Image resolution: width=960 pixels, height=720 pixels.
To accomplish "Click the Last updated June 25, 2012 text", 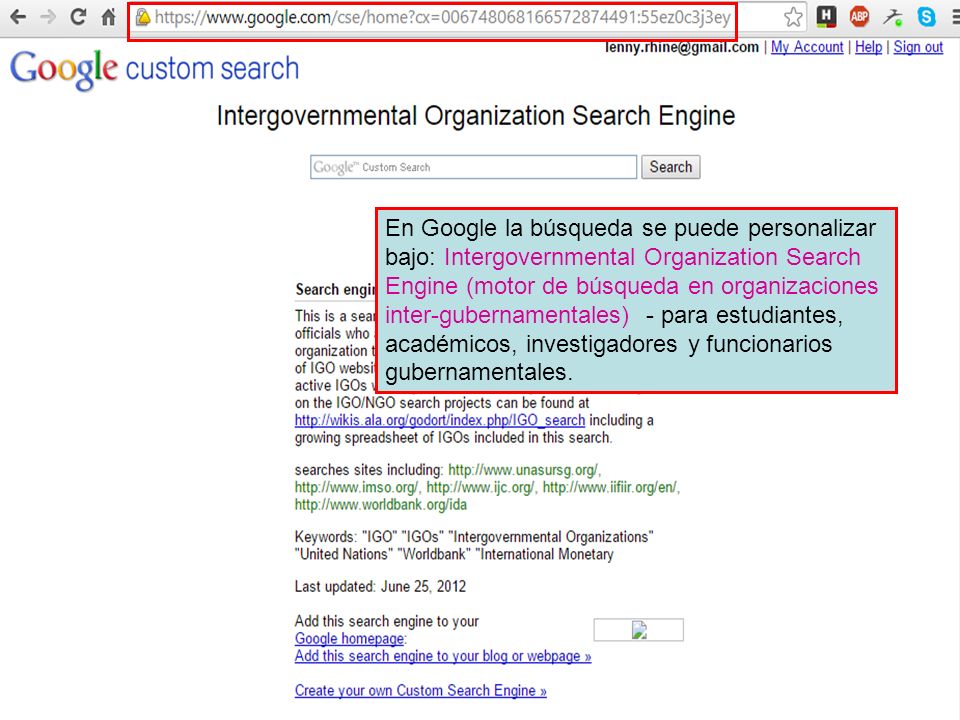I will coord(380,587).
